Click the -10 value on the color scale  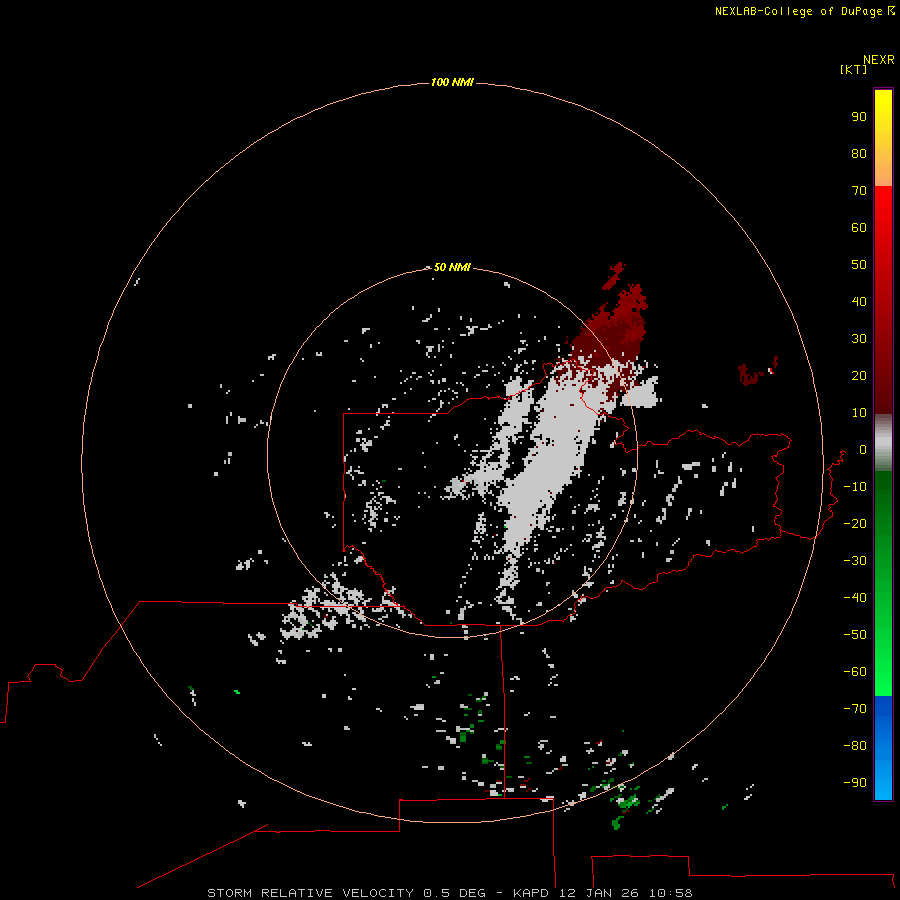[x=855, y=487]
